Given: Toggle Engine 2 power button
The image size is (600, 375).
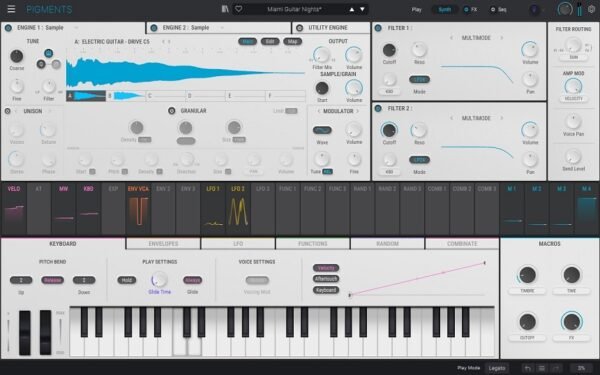Looking at the screenshot, I should click(x=154, y=28).
